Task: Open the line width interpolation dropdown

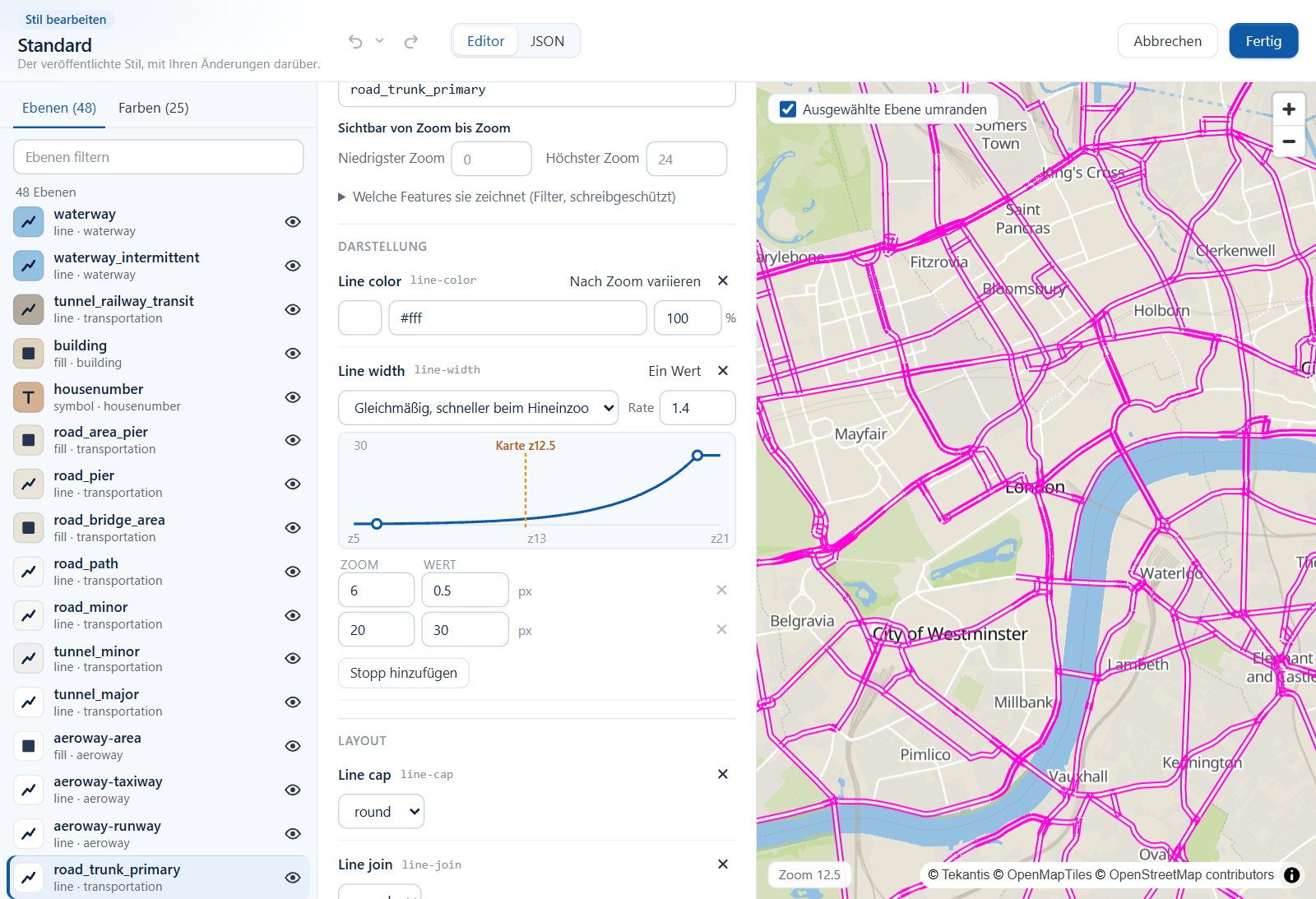Action: 478,408
